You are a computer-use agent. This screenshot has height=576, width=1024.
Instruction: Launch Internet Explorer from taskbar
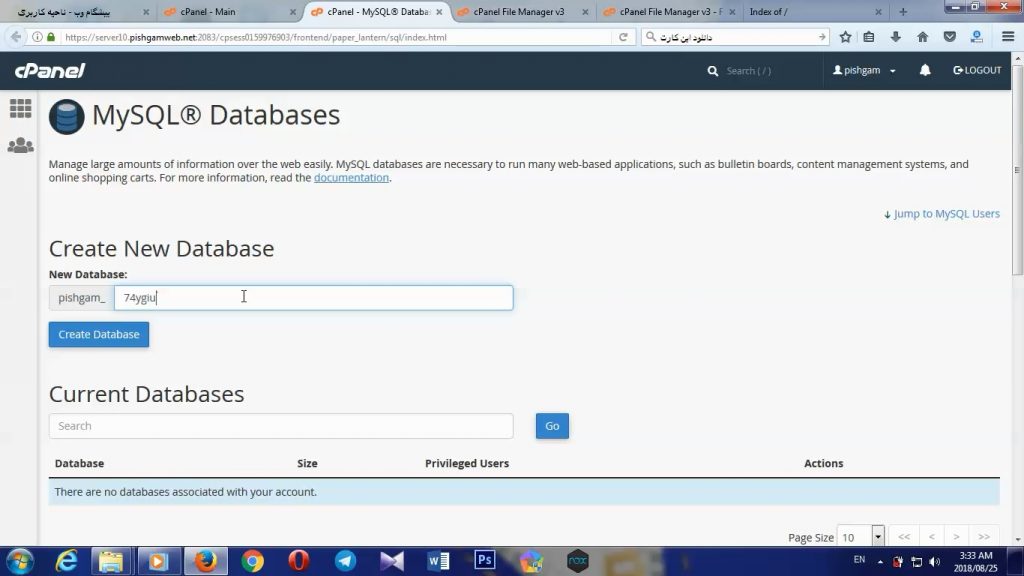pos(66,561)
